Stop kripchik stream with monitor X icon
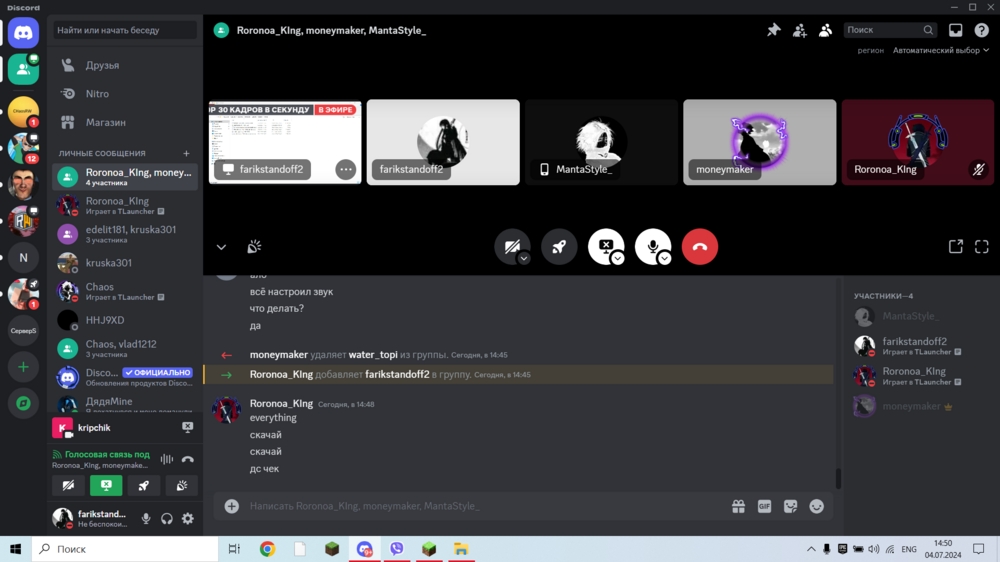The width and height of the screenshot is (1000, 562). [188, 427]
